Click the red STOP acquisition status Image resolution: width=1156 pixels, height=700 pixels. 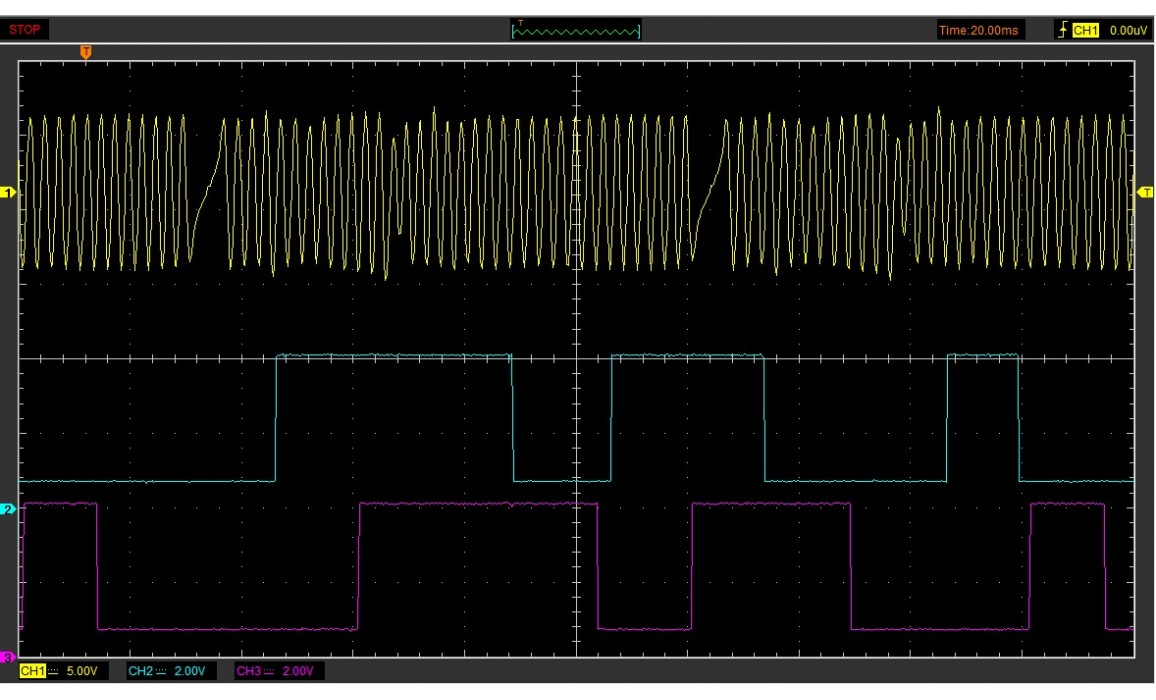[25, 30]
